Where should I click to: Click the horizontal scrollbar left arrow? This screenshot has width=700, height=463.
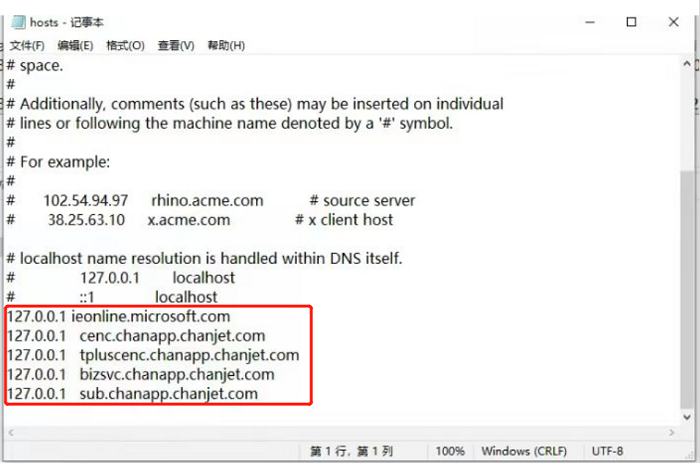[11, 432]
